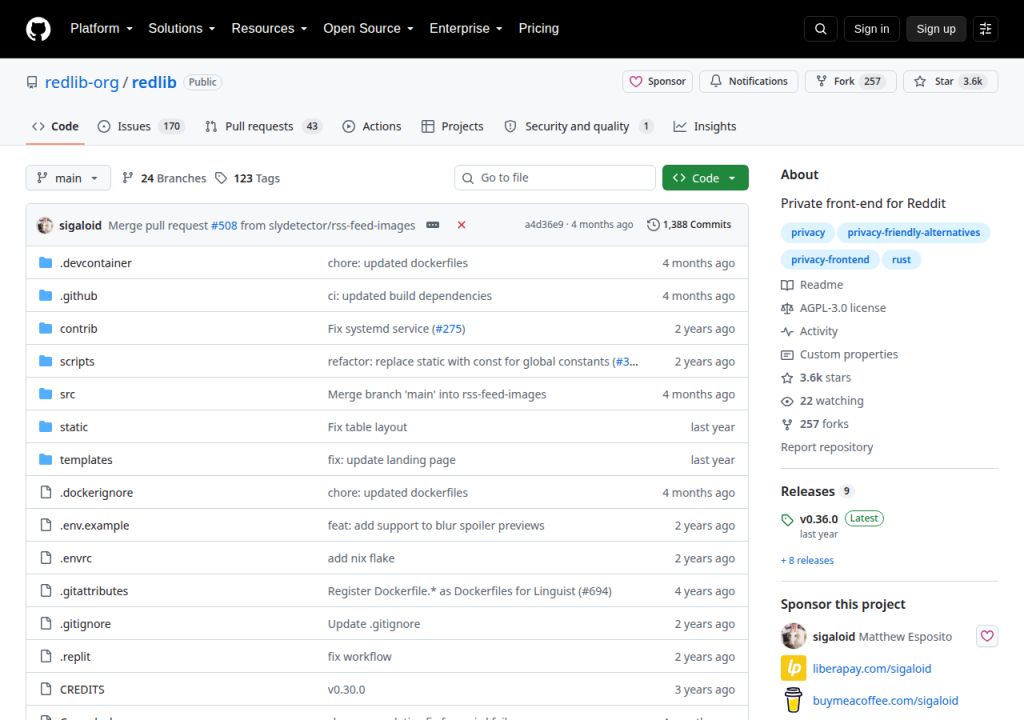Open the 24 Branches link
Viewport: 1024px width, 720px height.
[164, 178]
